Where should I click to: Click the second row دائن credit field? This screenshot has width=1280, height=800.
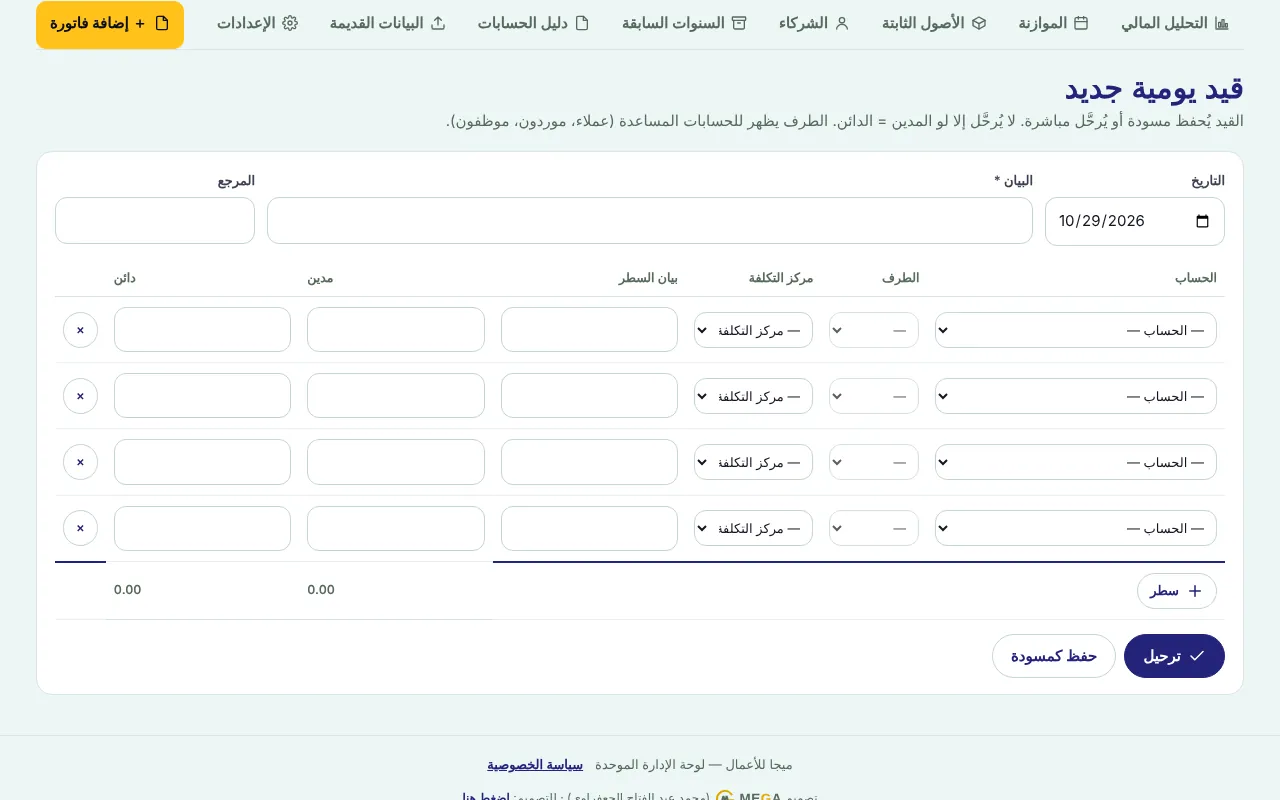click(x=202, y=396)
